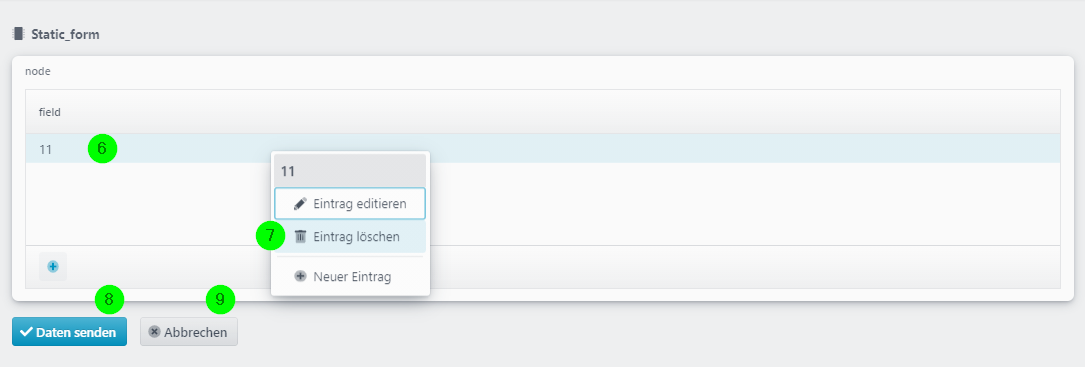Click the green marker numbered 9
Viewport: 1085px width, 367px height.
point(221,299)
